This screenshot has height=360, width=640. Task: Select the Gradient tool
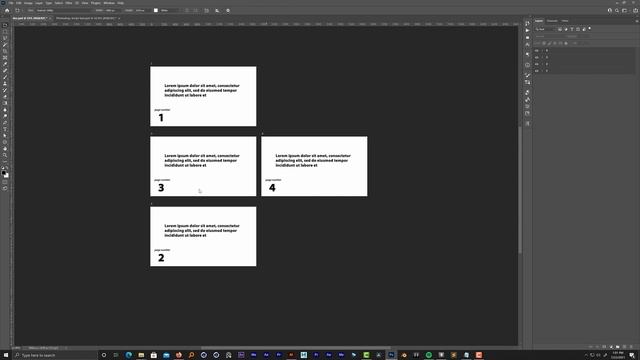pyautogui.click(x=5, y=103)
